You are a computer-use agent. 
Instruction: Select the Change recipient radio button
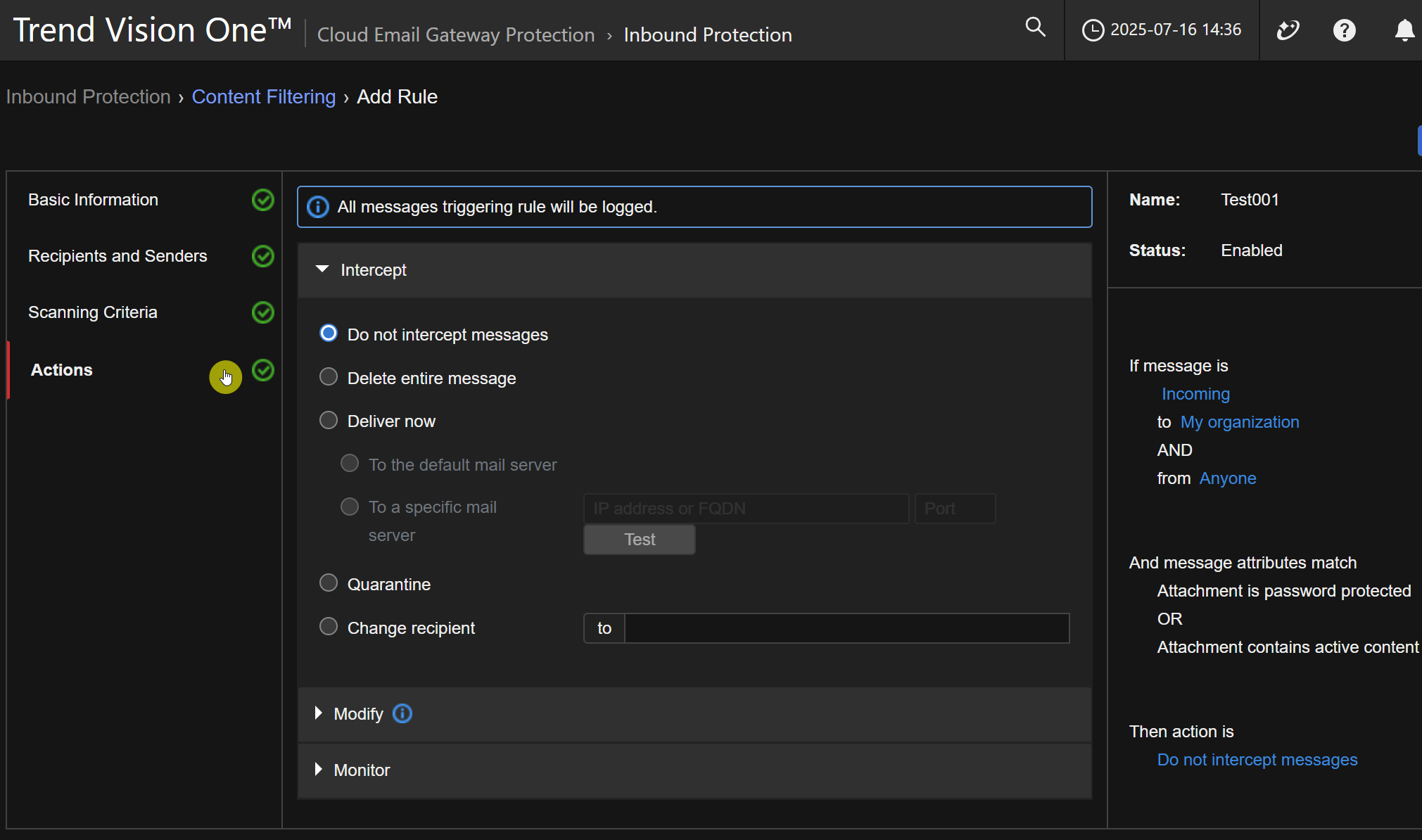click(x=329, y=627)
